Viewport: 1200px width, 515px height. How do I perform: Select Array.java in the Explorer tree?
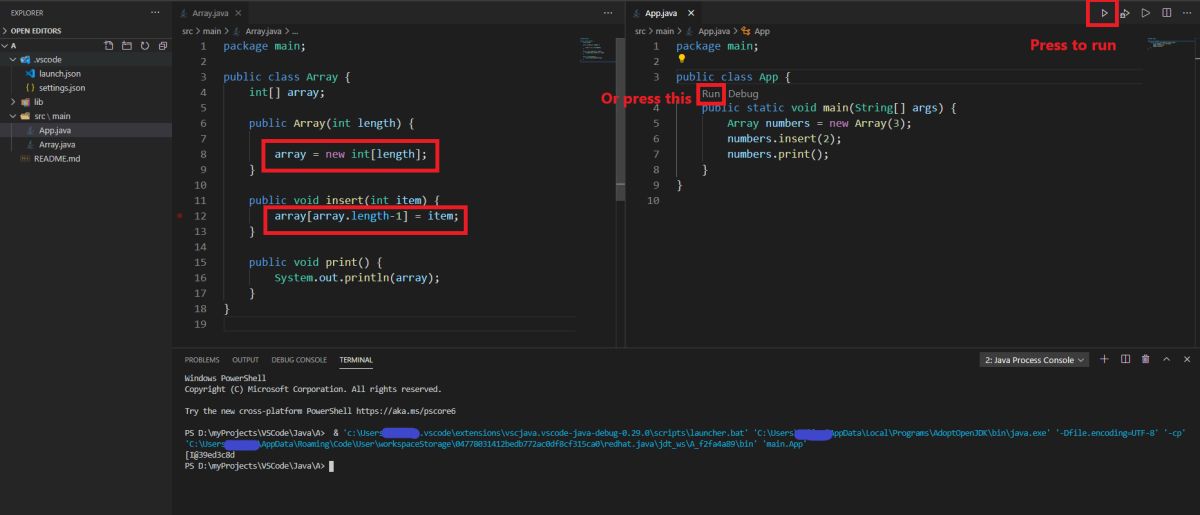coord(84,144)
